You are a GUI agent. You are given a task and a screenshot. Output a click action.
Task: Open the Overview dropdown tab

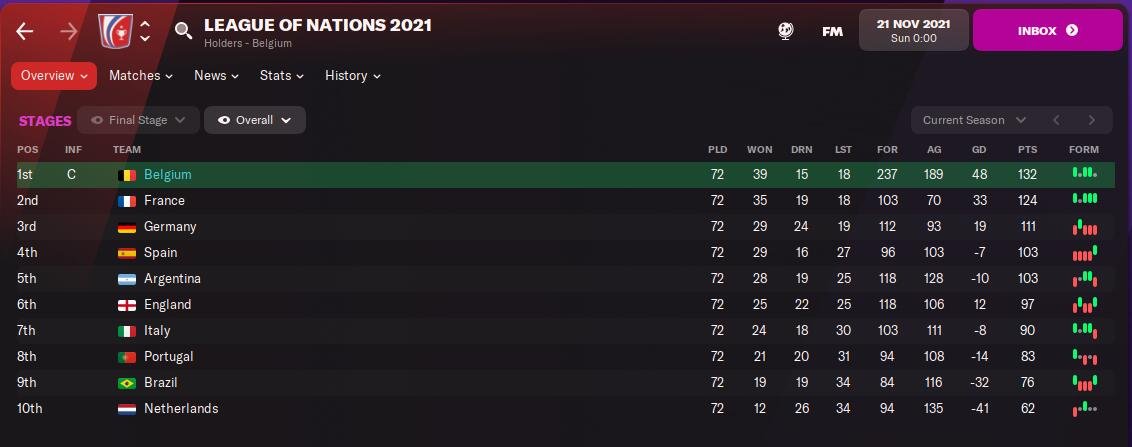(x=54, y=76)
